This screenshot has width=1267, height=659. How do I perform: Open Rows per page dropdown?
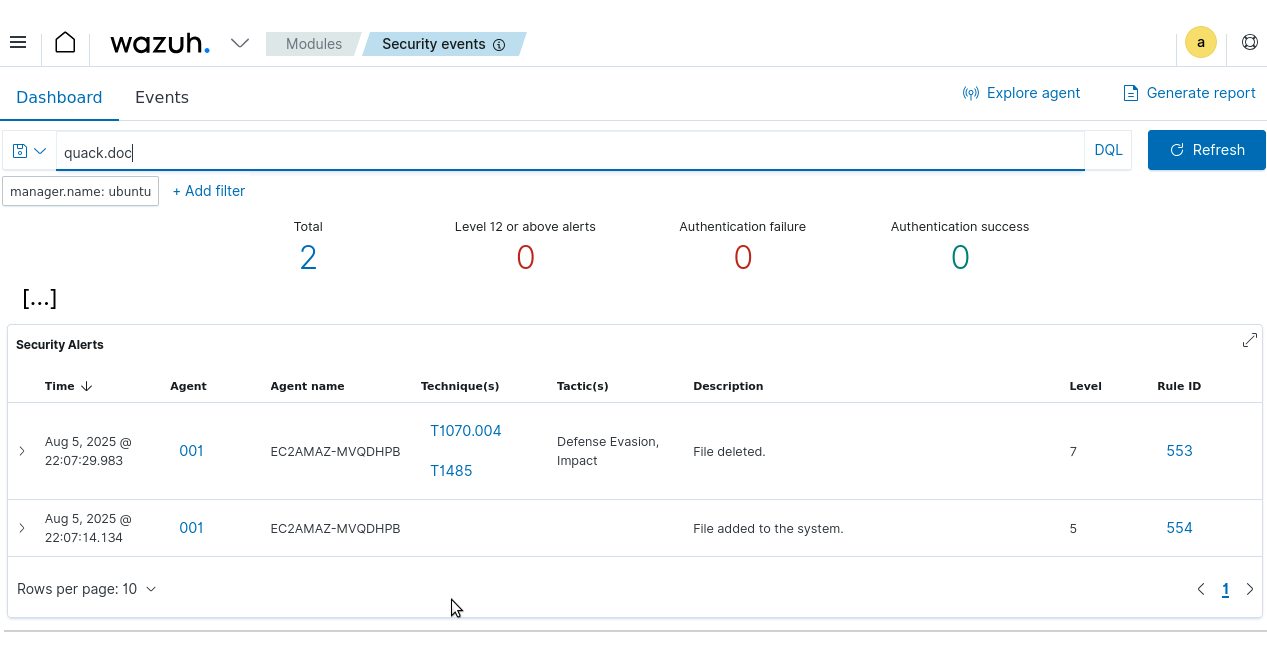(x=87, y=589)
